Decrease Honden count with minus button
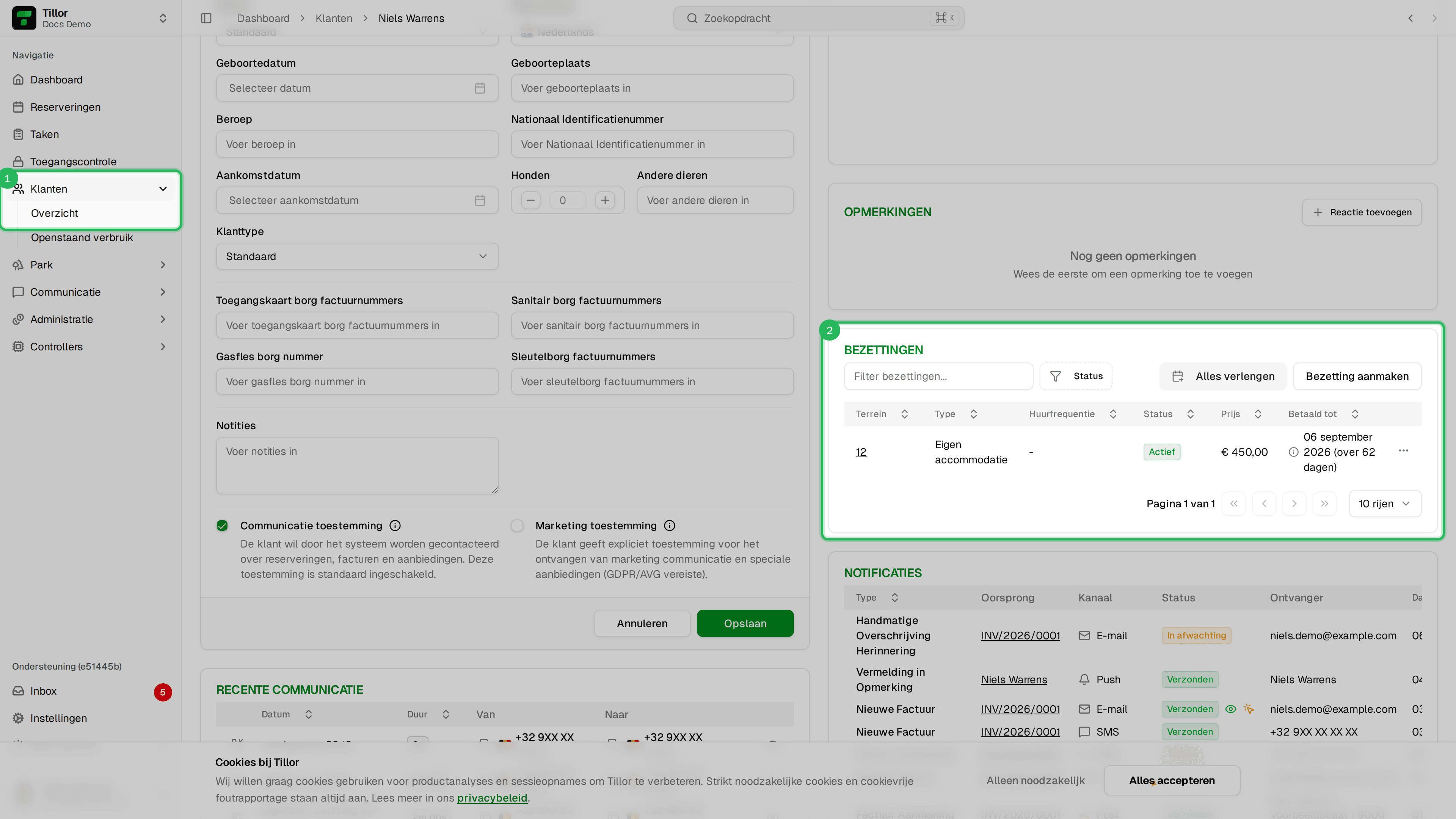This screenshot has width=1456, height=819. point(530,200)
